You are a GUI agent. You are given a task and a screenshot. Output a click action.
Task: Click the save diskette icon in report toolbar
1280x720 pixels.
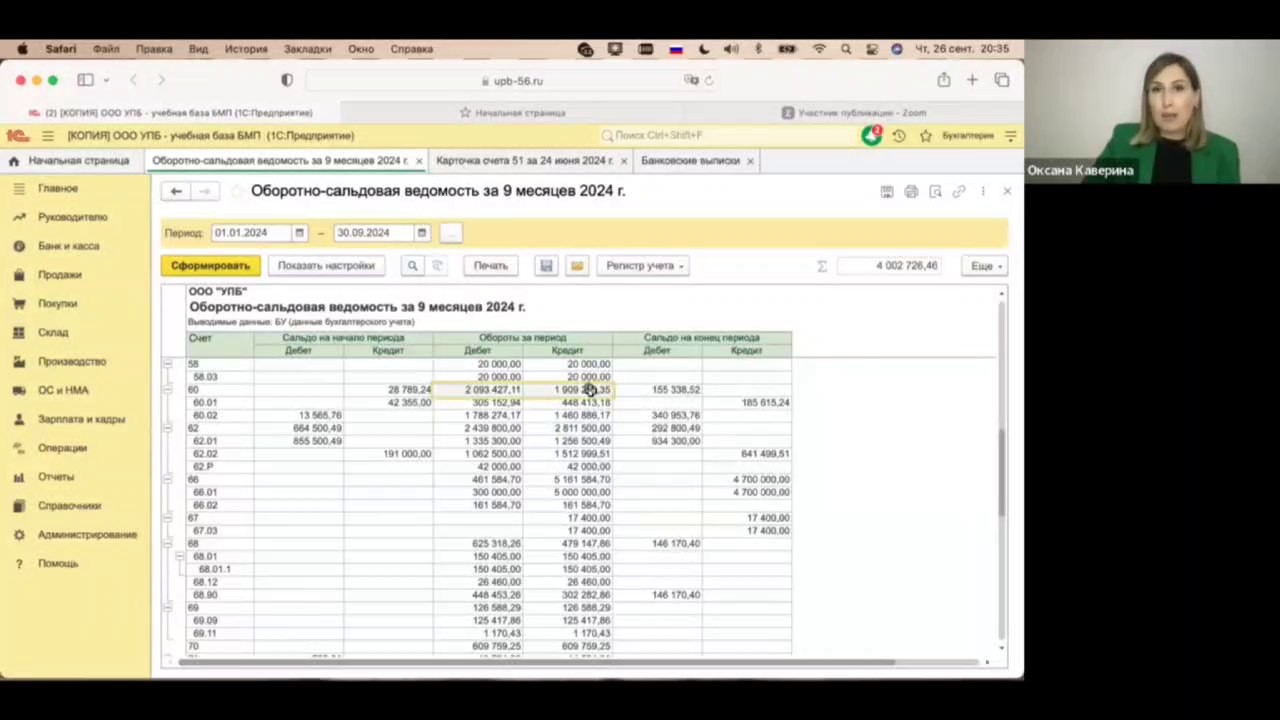tap(546, 266)
